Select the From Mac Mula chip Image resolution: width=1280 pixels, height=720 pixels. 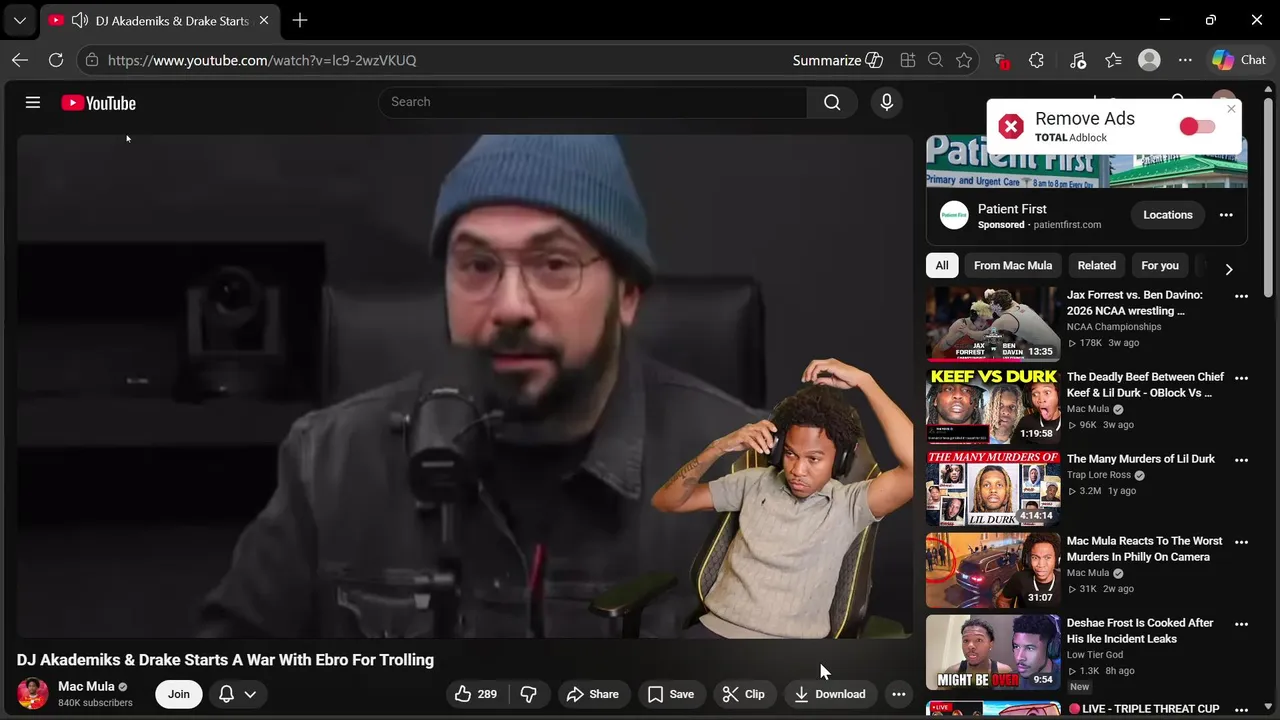1013,265
